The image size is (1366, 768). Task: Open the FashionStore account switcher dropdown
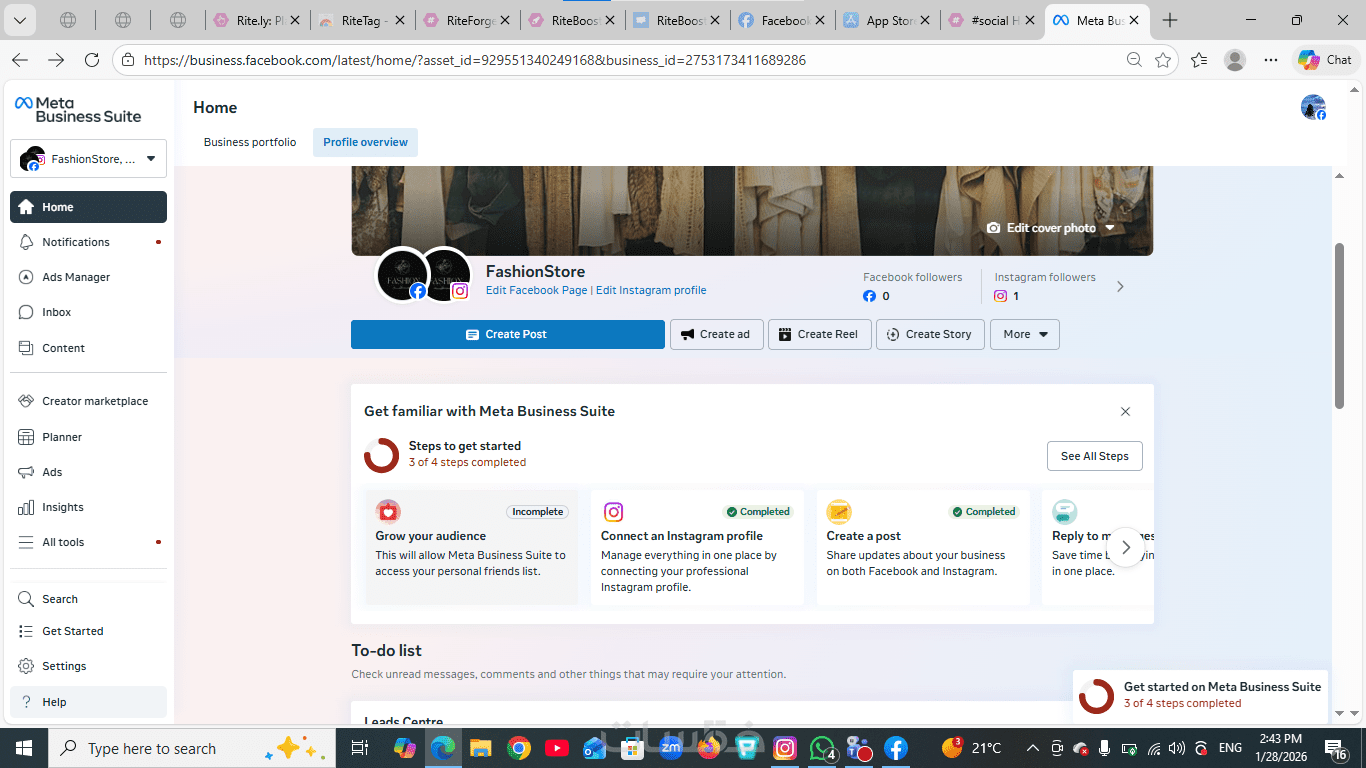88,158
